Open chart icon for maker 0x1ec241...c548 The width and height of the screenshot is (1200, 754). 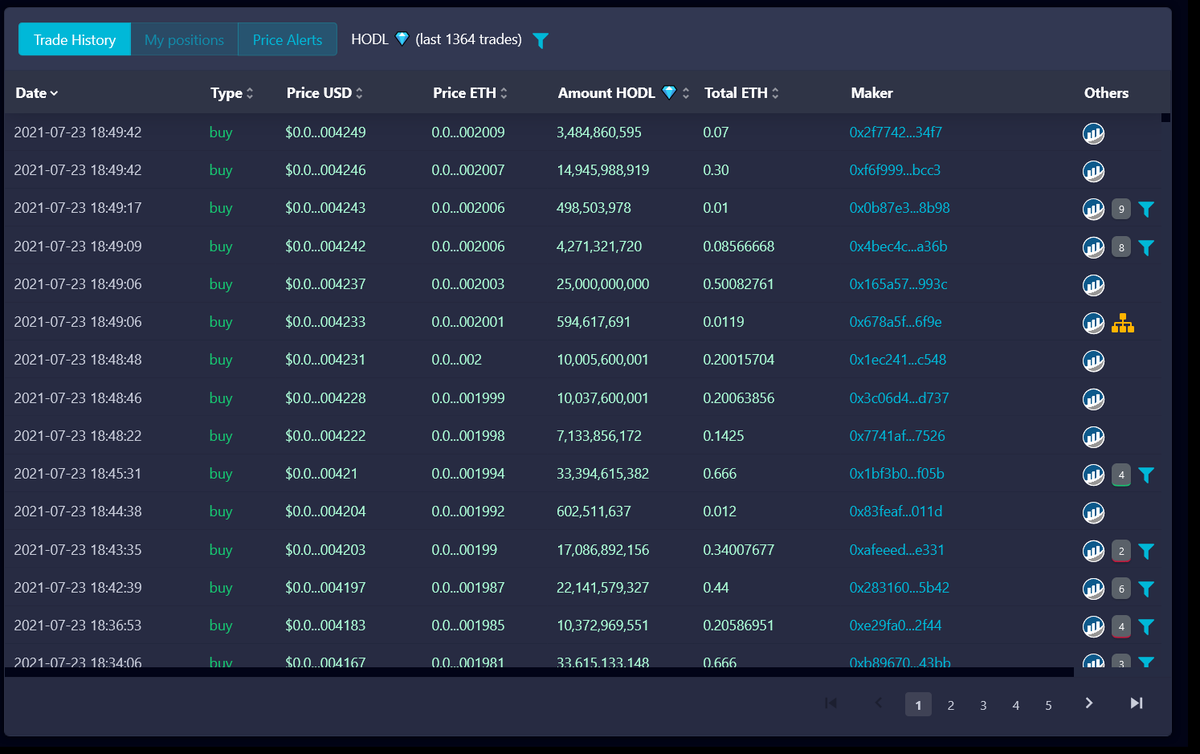[x=1094, y=361]
